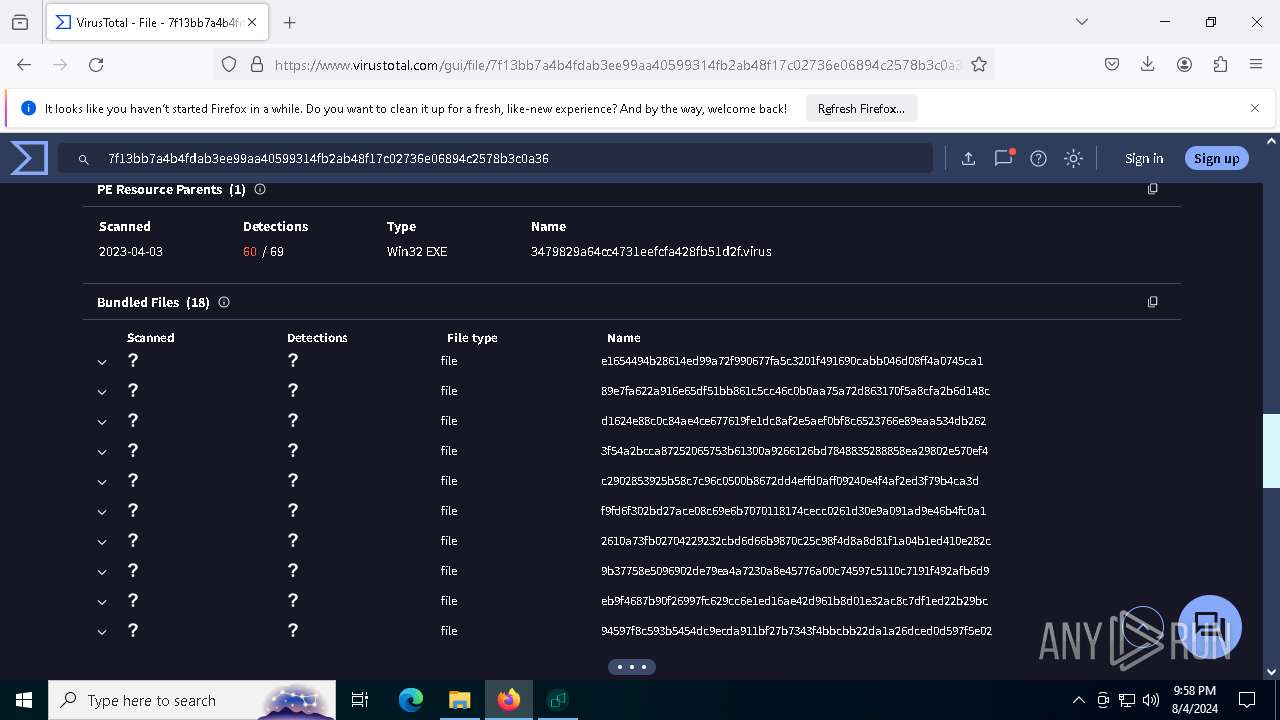Open Windows notification center icon
The height and width of the screenshot is (720, 1280).
(1247, 700)
